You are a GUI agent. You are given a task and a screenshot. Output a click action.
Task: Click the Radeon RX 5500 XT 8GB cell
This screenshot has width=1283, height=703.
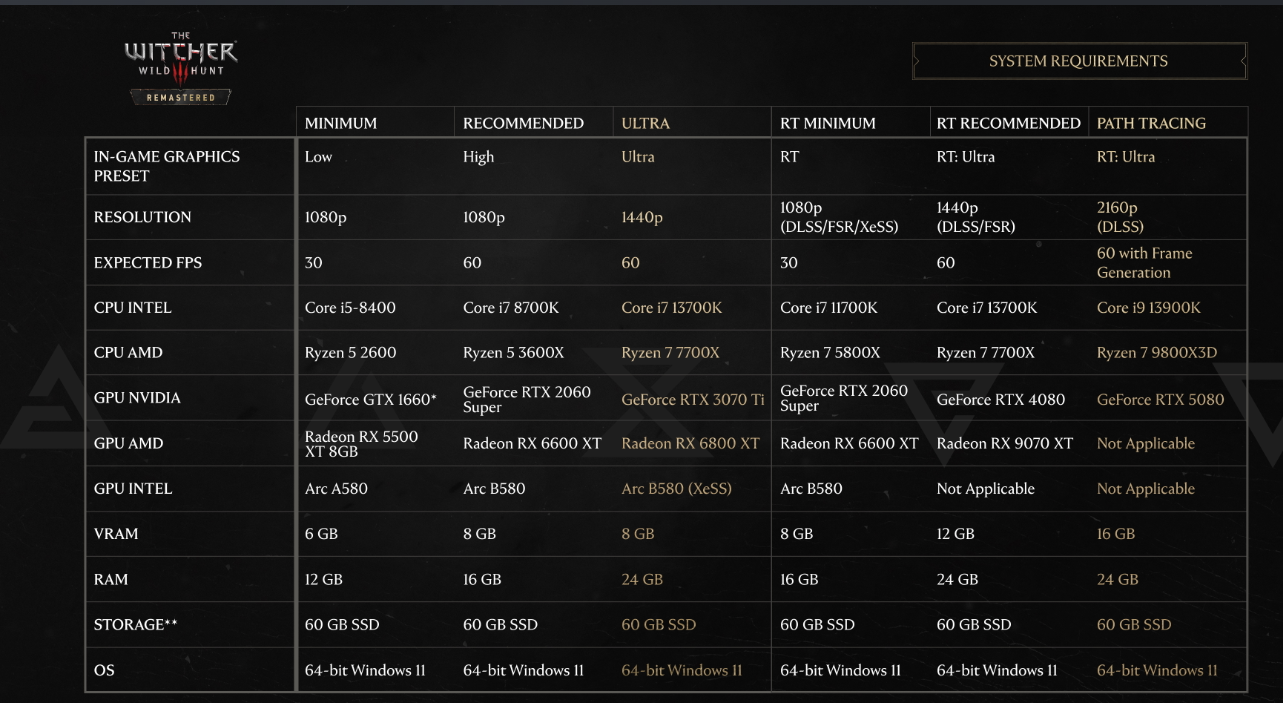click(x=362, y=444)
